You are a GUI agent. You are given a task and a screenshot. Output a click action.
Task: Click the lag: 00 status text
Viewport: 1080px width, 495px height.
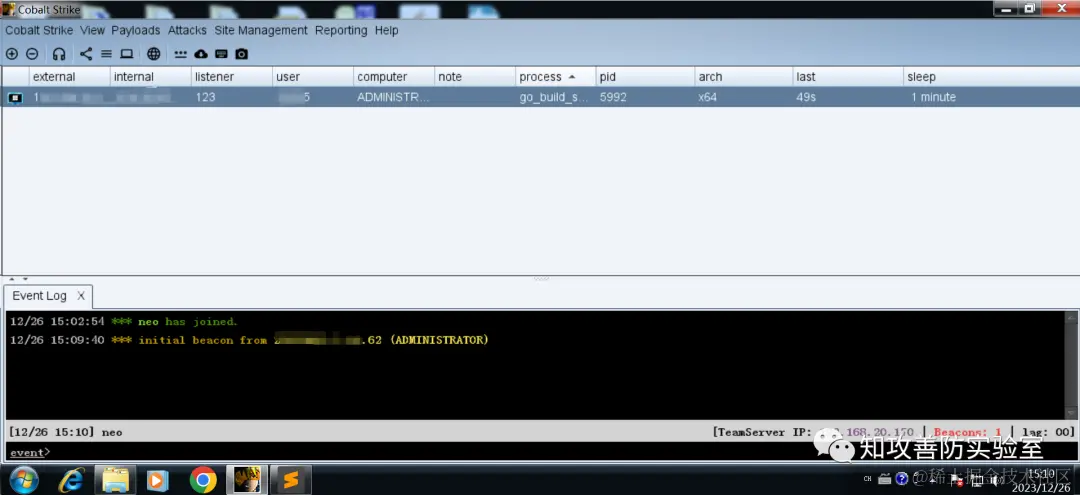point(1048,432)
